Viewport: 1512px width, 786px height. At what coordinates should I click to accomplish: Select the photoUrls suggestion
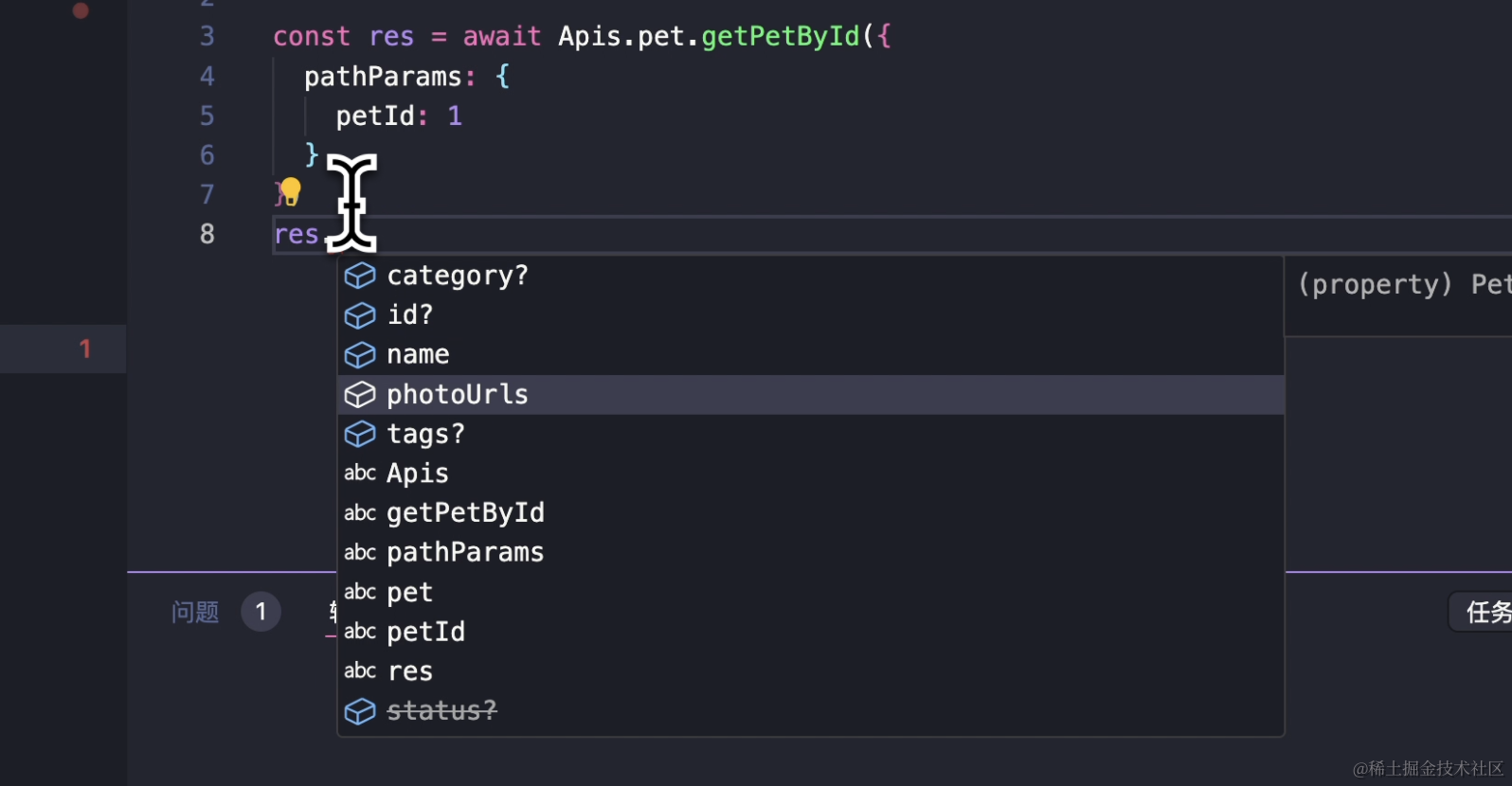pyautogui.click(x=458, y=395)
